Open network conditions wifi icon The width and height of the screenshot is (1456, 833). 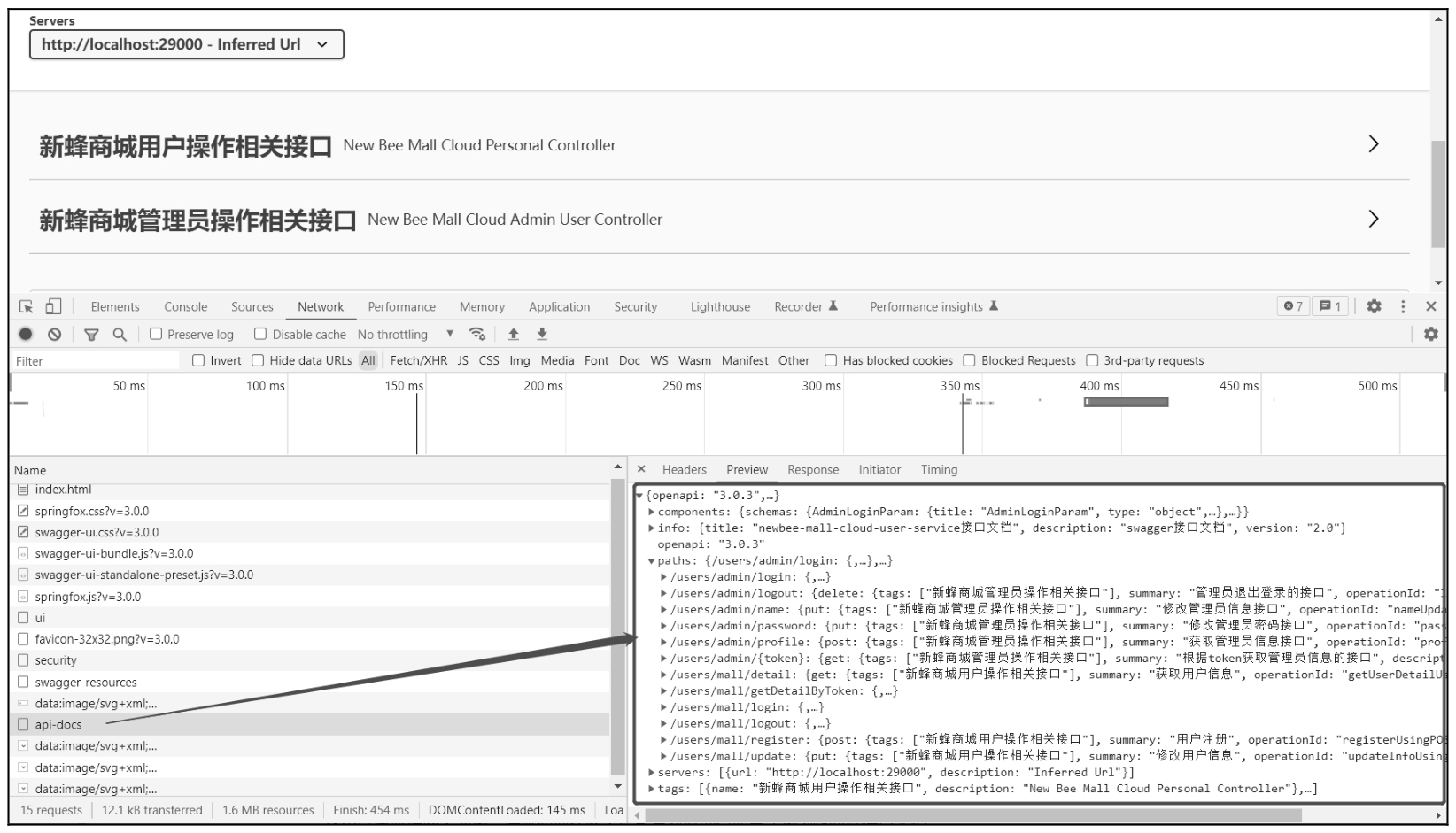pos(477,334)
